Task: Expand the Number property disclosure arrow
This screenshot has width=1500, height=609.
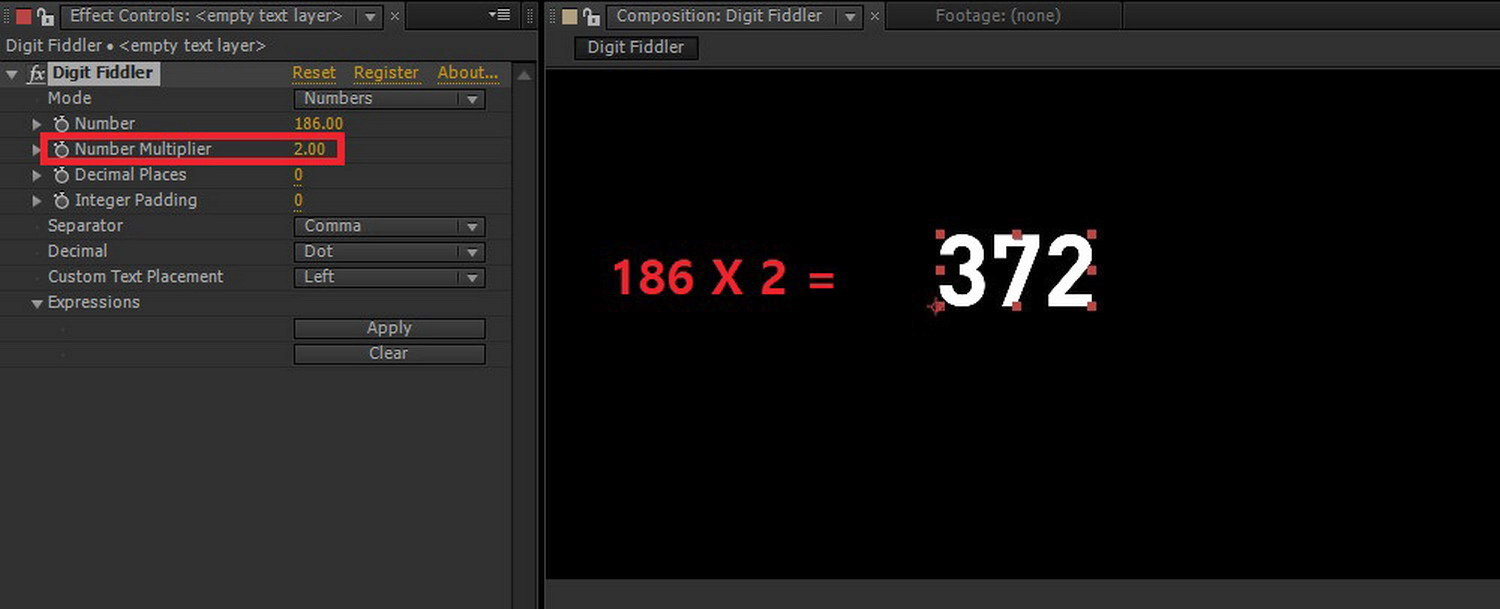Action: (37, 123)
